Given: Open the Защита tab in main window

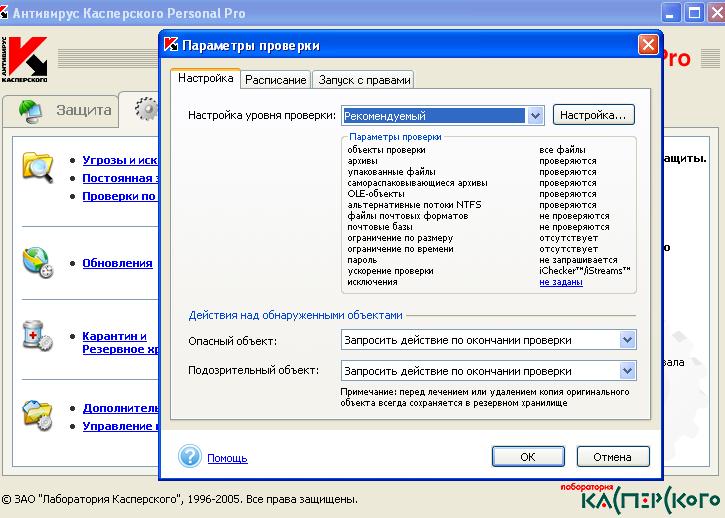Looking at the screenshot, I should [60, 111].
